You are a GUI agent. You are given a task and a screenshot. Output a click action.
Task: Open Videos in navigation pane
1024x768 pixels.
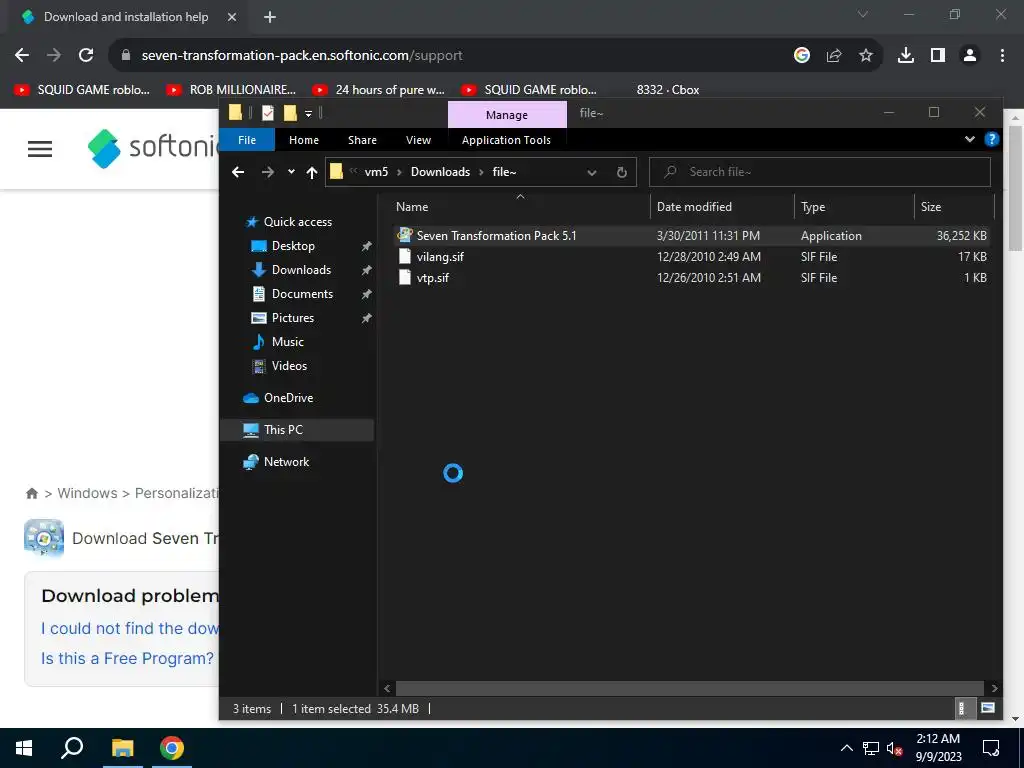click(x=289, y=366)
